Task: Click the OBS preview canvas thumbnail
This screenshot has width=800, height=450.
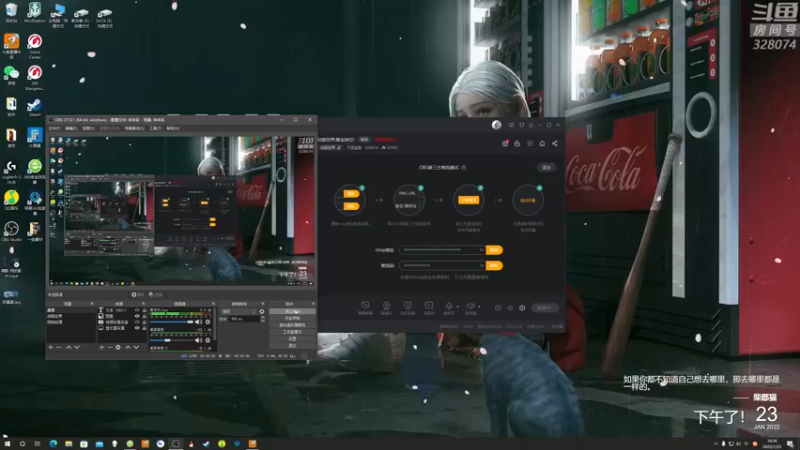Action: click(182, 211)
